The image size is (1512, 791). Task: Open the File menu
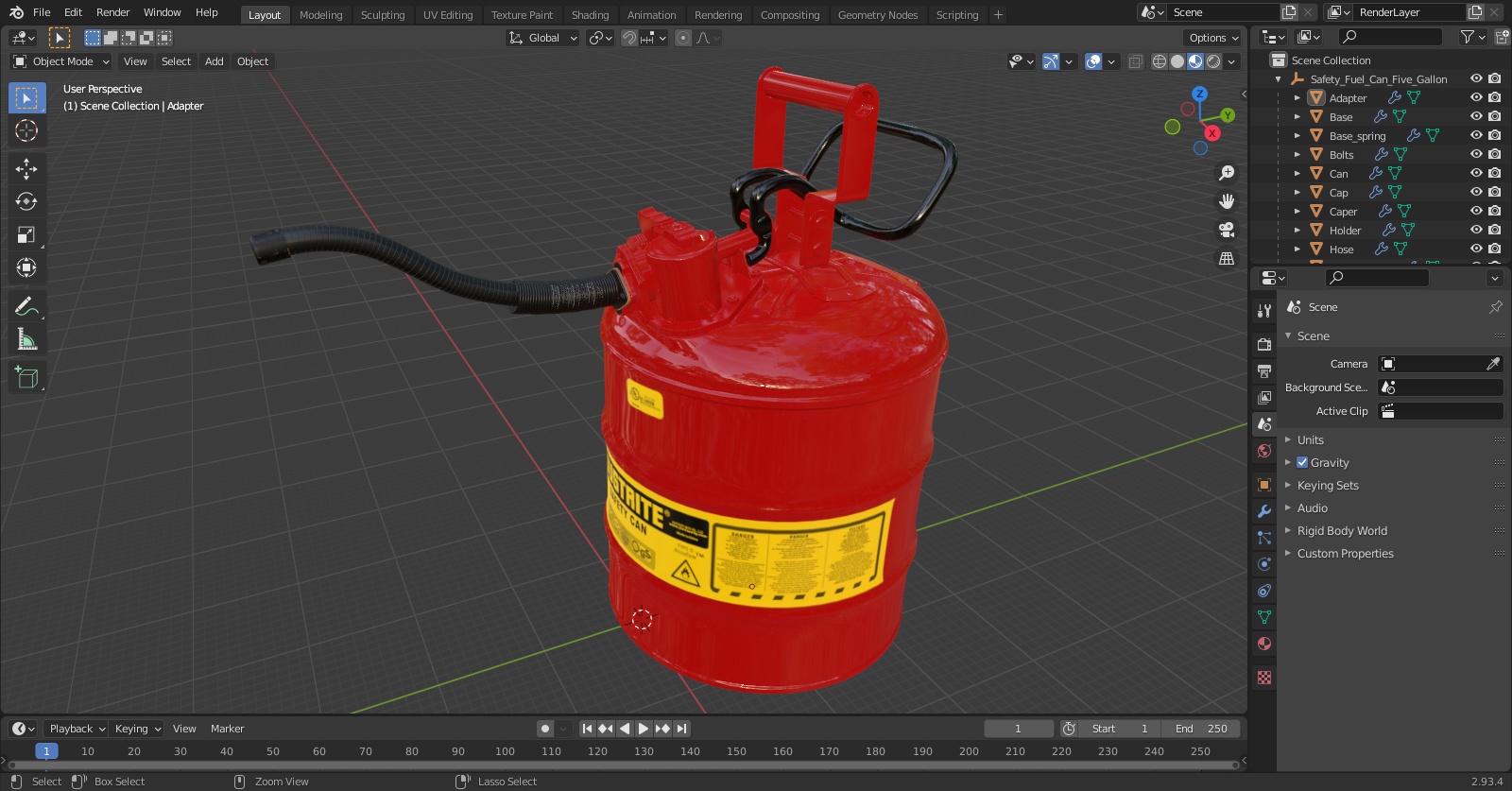[42, 12]
